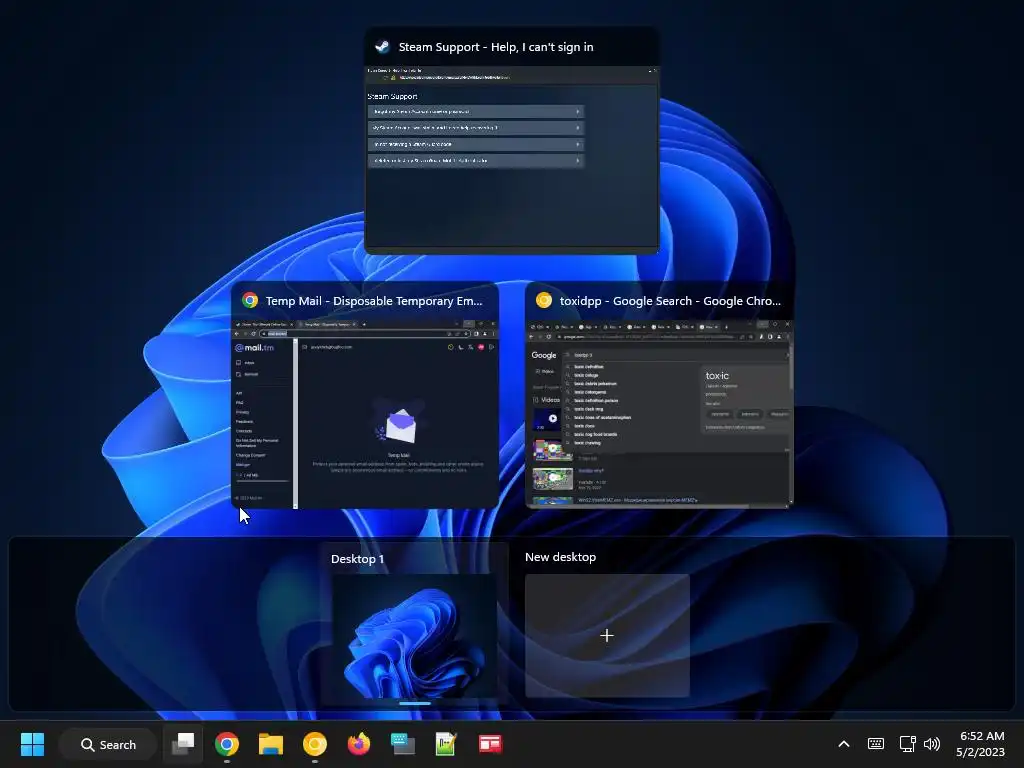Open the volume tray icon
The height and width of the screenshot is (768, 1024).
tap(932, 744)
